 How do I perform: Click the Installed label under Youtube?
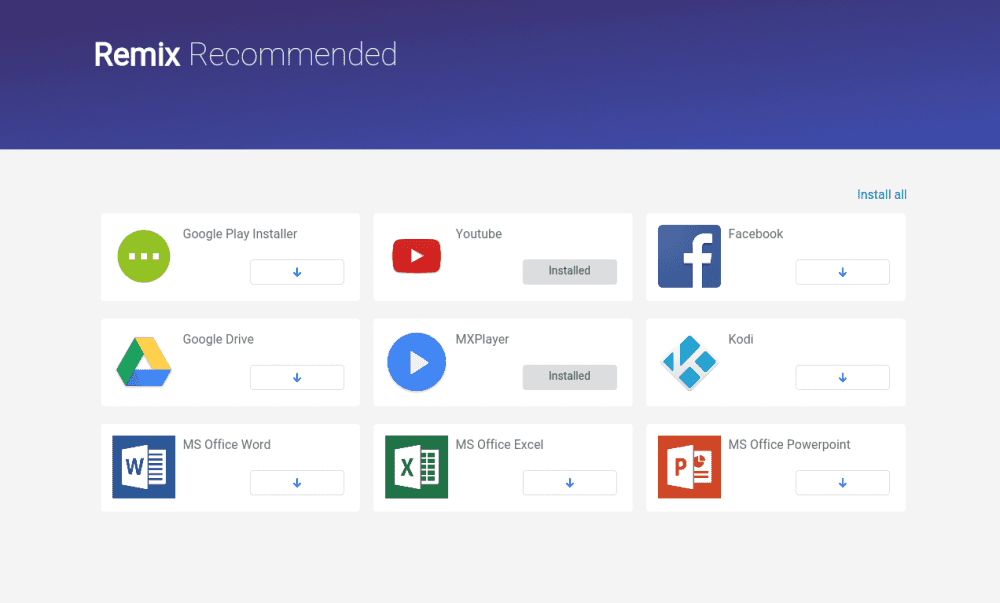570,271
